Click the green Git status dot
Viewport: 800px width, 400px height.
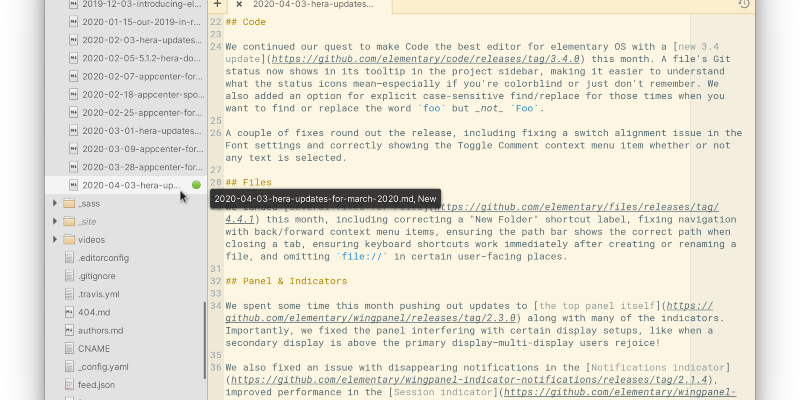(196, 185)
